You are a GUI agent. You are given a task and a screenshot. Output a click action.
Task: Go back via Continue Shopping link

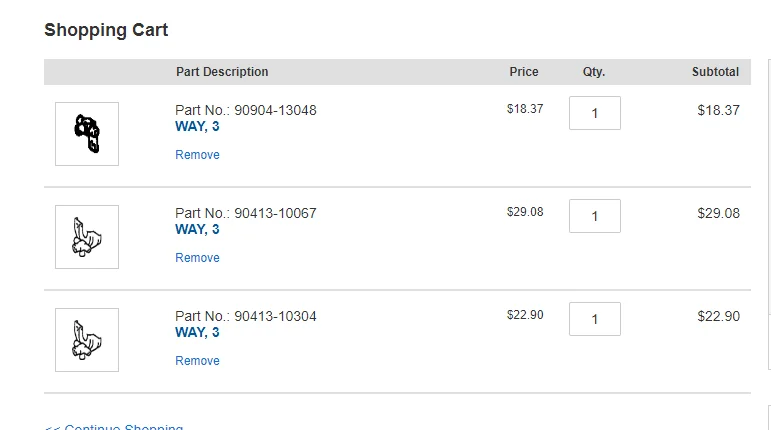[x=114, y=427]
